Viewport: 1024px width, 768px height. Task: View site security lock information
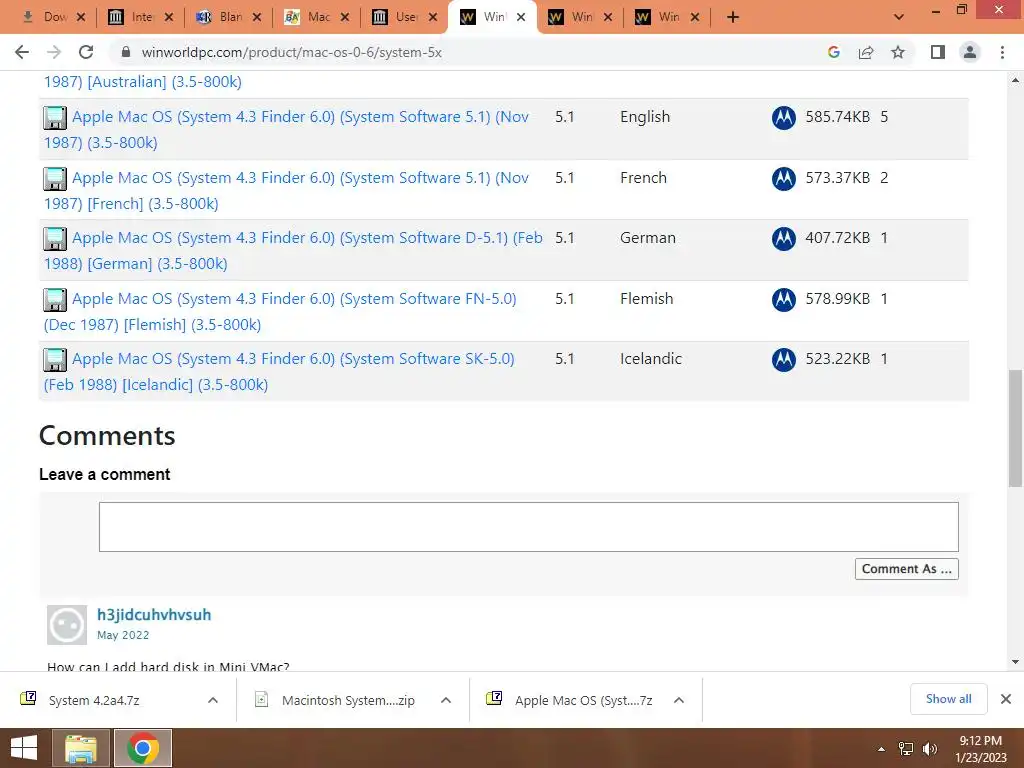pos(126,52)
